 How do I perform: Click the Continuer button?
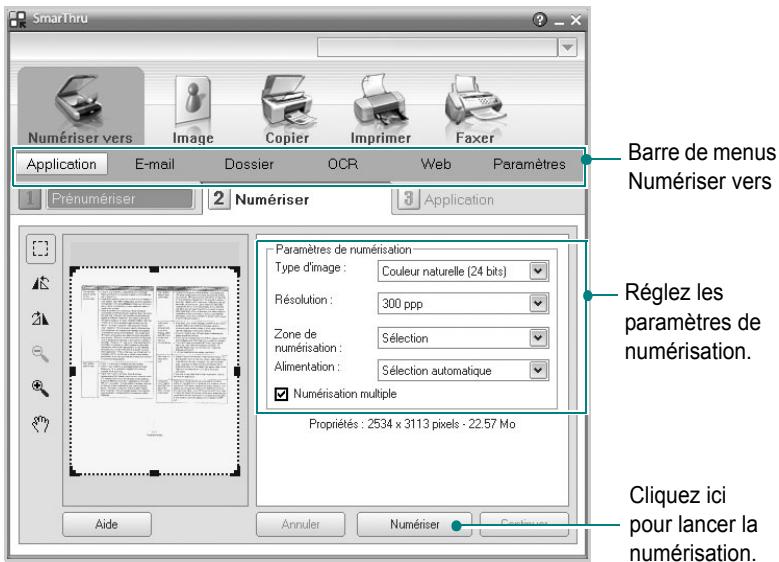524,524
